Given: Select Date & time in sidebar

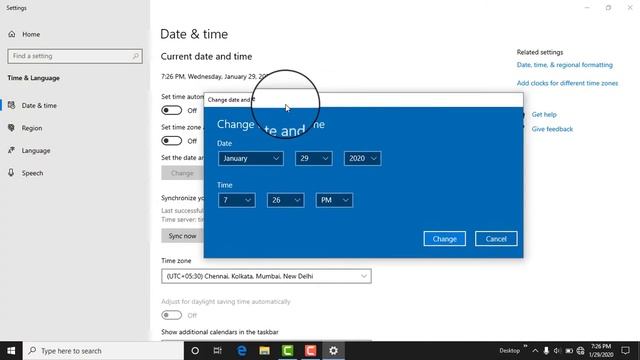Looking at the screenshot, I should [x=39, y=105].
